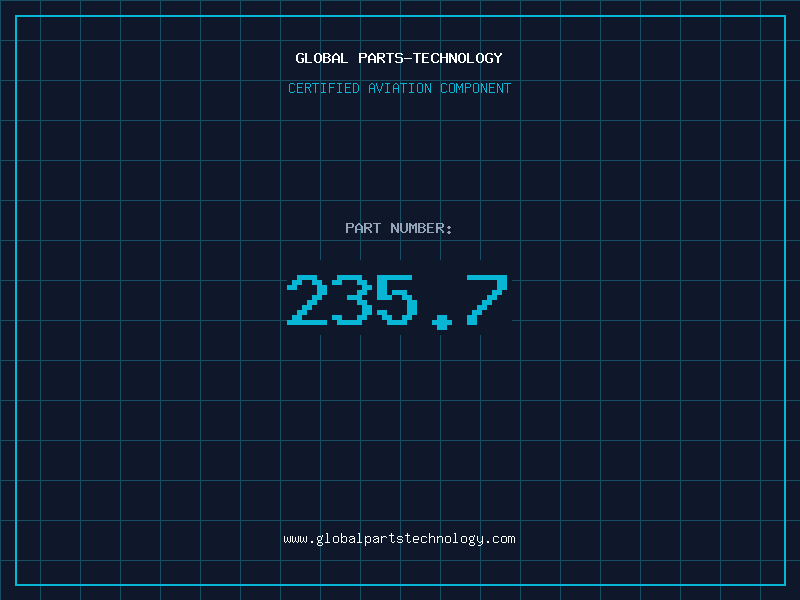Select the part number value 235.7
The width and height of the screenshot is (800, 600).
pos(397,302)
